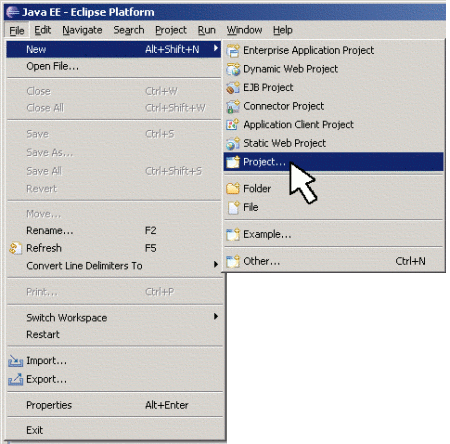This screenshot has width=450, height=444.
Task: Open the Window menu
Action: click(244, 30)
